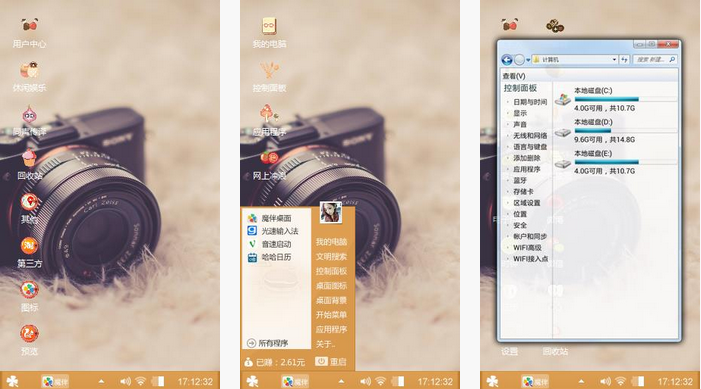Choose 桌面背景 in the start menu
Screen dimensions: 701x389
pyautogui.click(x=331, y=300)
